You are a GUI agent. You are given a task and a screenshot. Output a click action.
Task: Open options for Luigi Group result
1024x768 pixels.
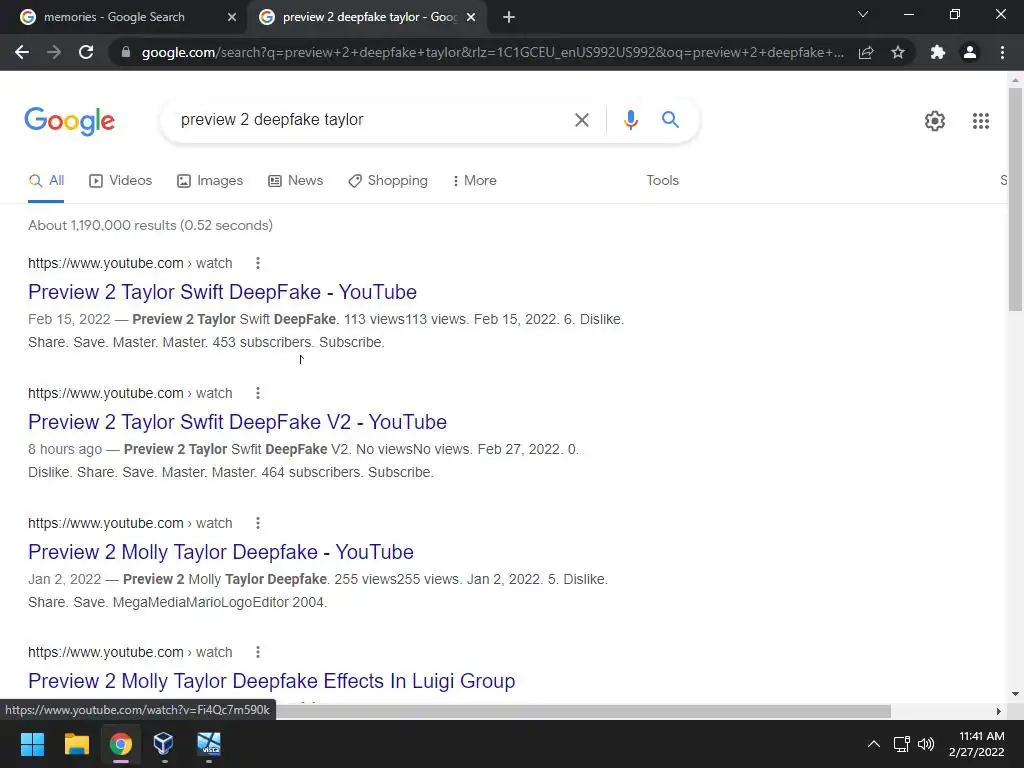tap(258, 652)
